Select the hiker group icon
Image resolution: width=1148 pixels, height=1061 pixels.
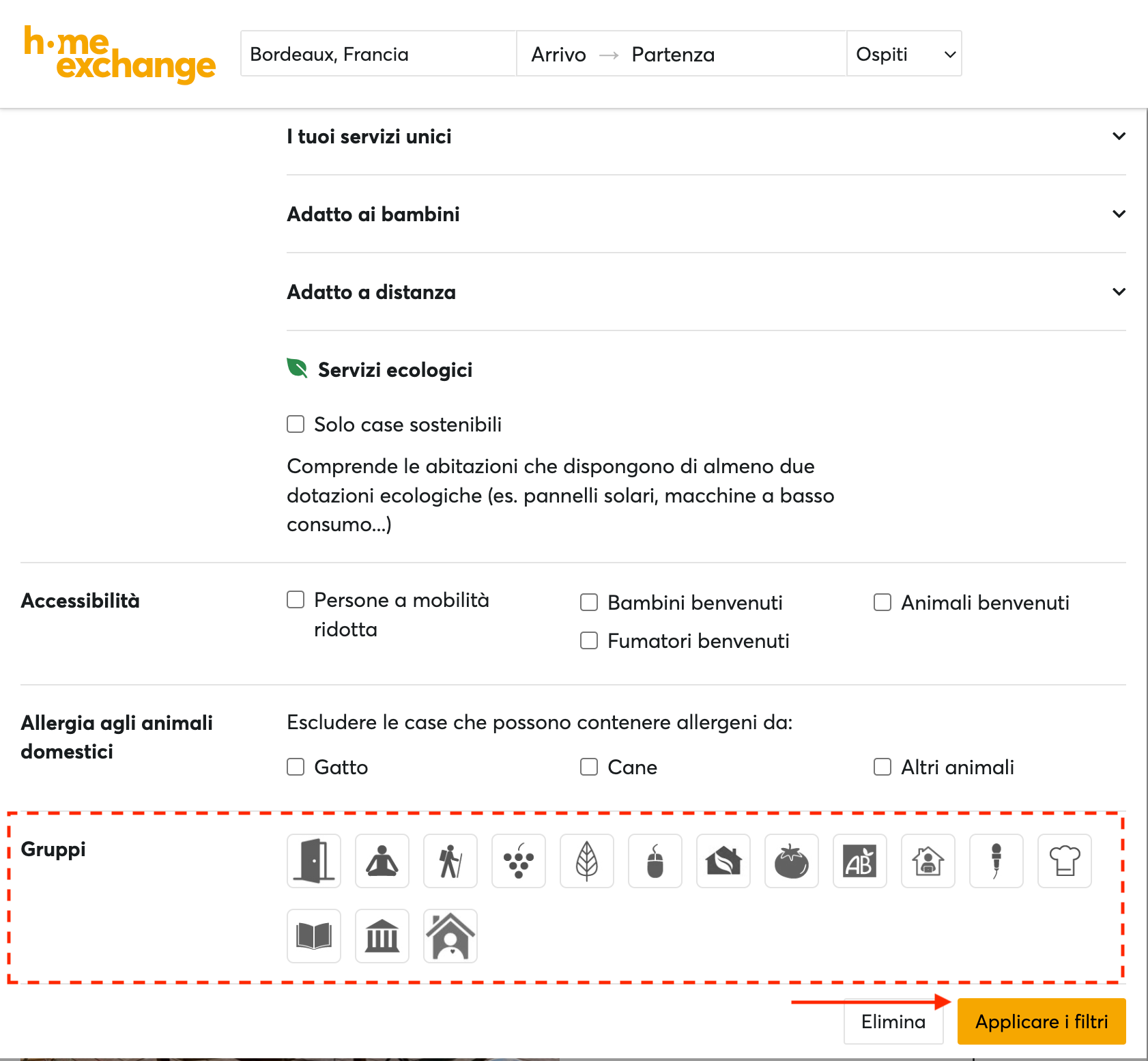(450, 861)
